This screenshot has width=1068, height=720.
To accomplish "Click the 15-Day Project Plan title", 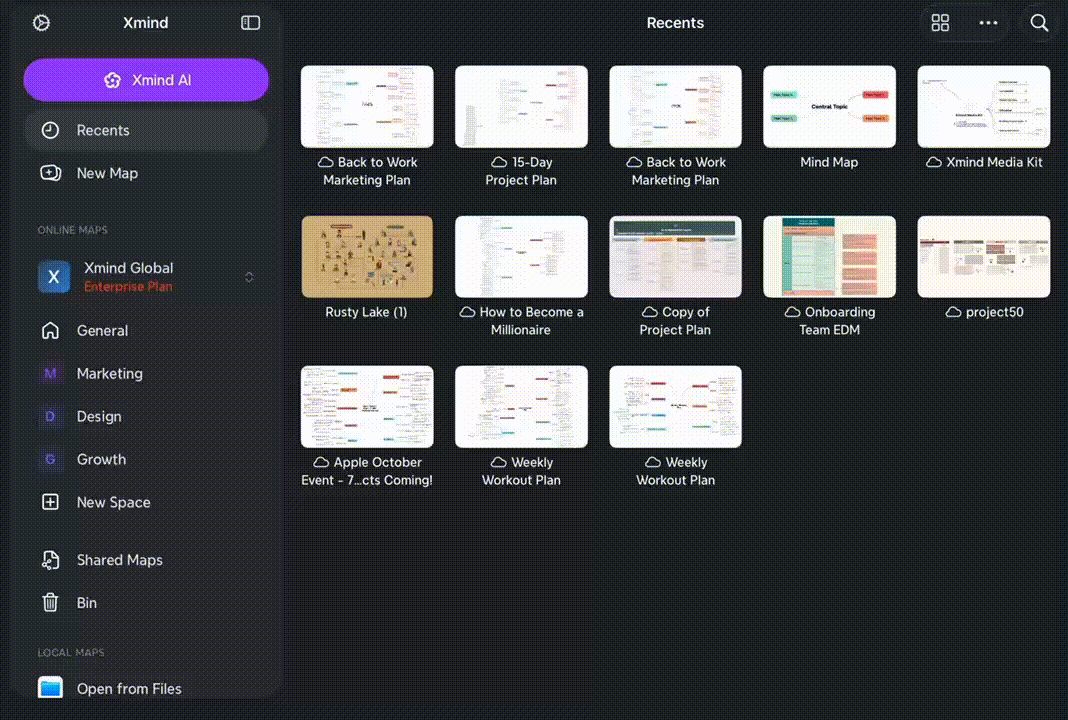I will [x=521, y=171].
